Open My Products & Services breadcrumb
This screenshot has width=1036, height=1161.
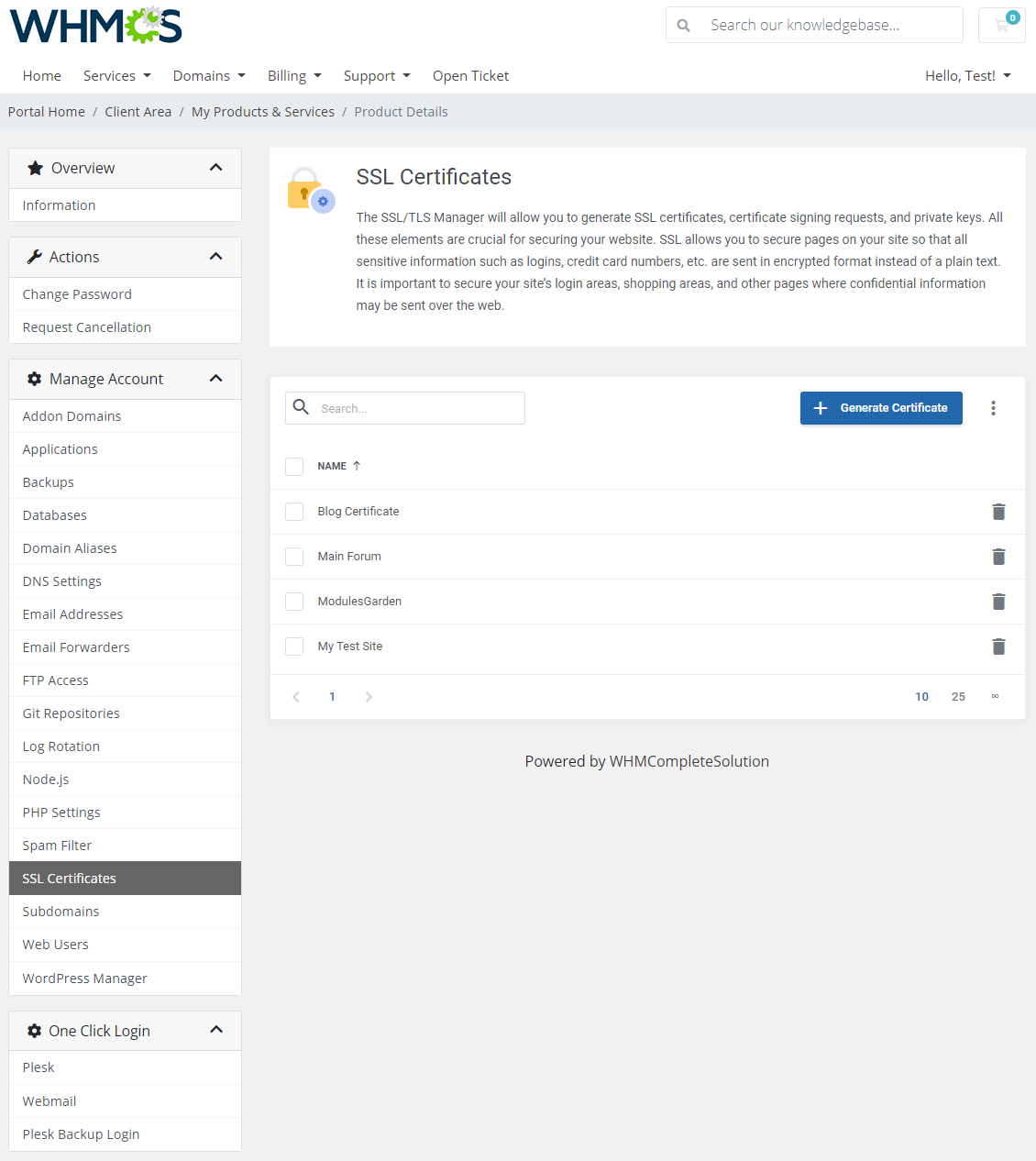[x=263, y=112]
